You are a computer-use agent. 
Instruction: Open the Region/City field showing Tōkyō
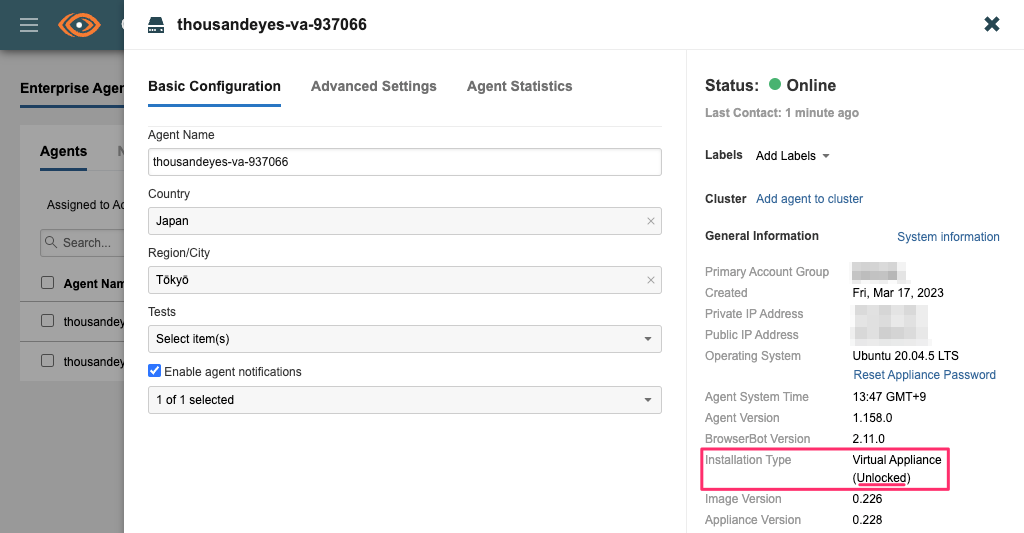click(405, 280)
